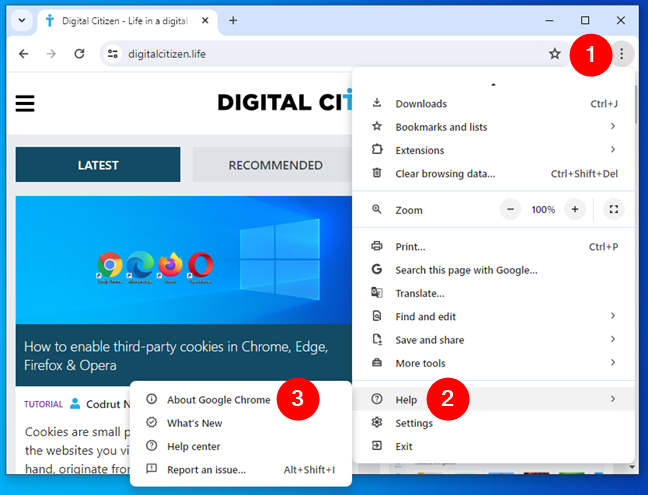Expand the Extensions submenu arrow
Image resolution: width=648 pixels, height=495 pixels.
(x=613, y=150)
